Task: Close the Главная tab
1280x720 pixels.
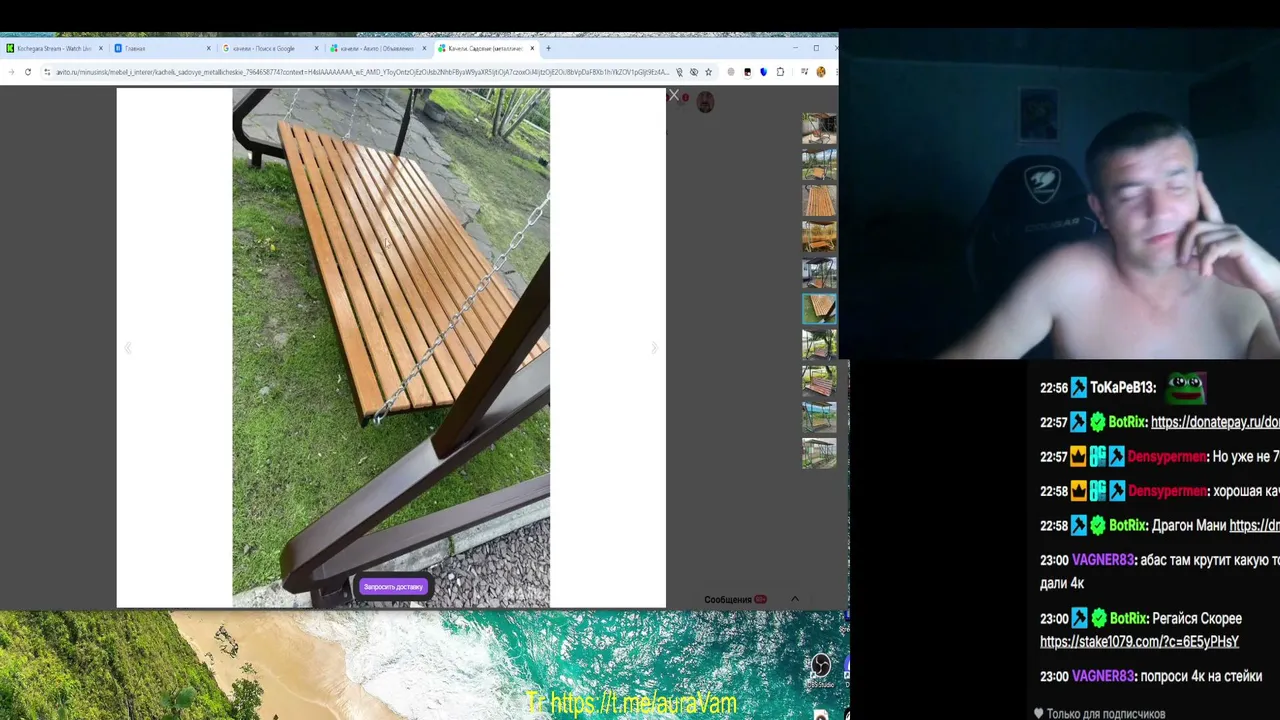Action: 208,48
